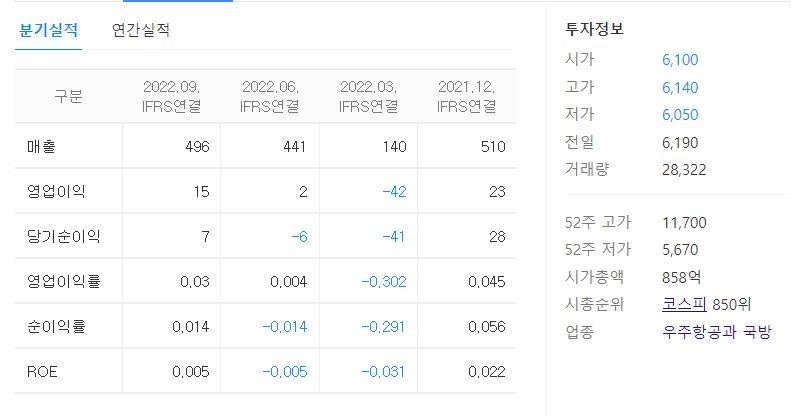Click the 당기순이익 value -6
The height and width of the screenshot is (416, 803).
tap(299, 237)
